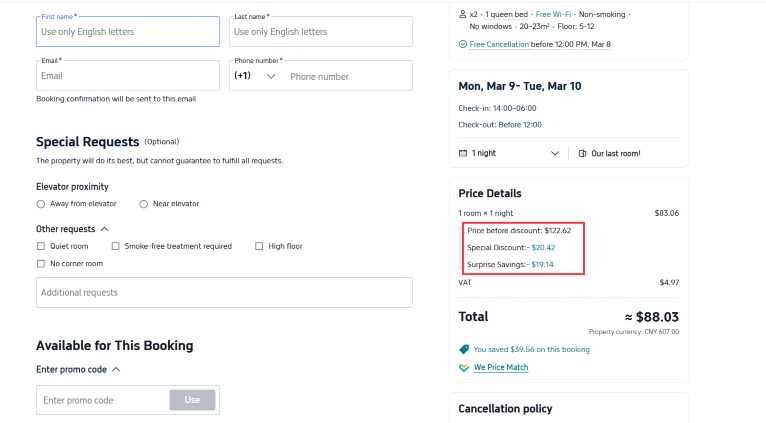Viewport: 766px width, 423px height.
Task: Click the Price Details heading
Action: pos(489,193)
